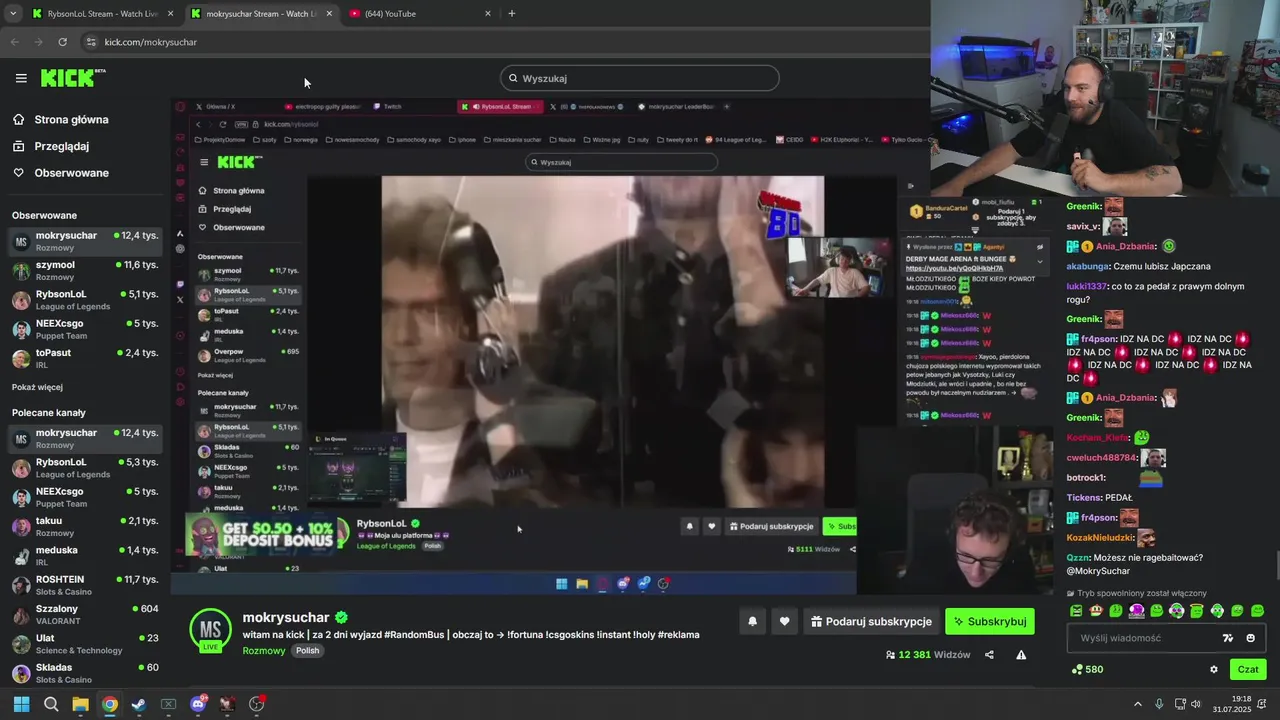Viewport: 1280px width, 720px height.
Task: Click the Rozmowy category link
Action: [264, 650]
